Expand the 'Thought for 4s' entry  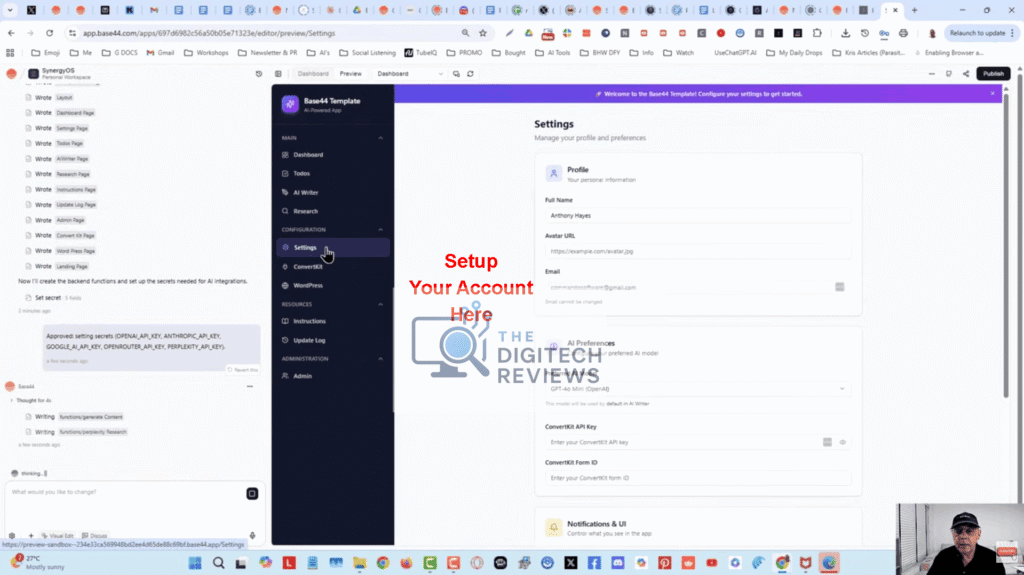click(x=31, y=401)
